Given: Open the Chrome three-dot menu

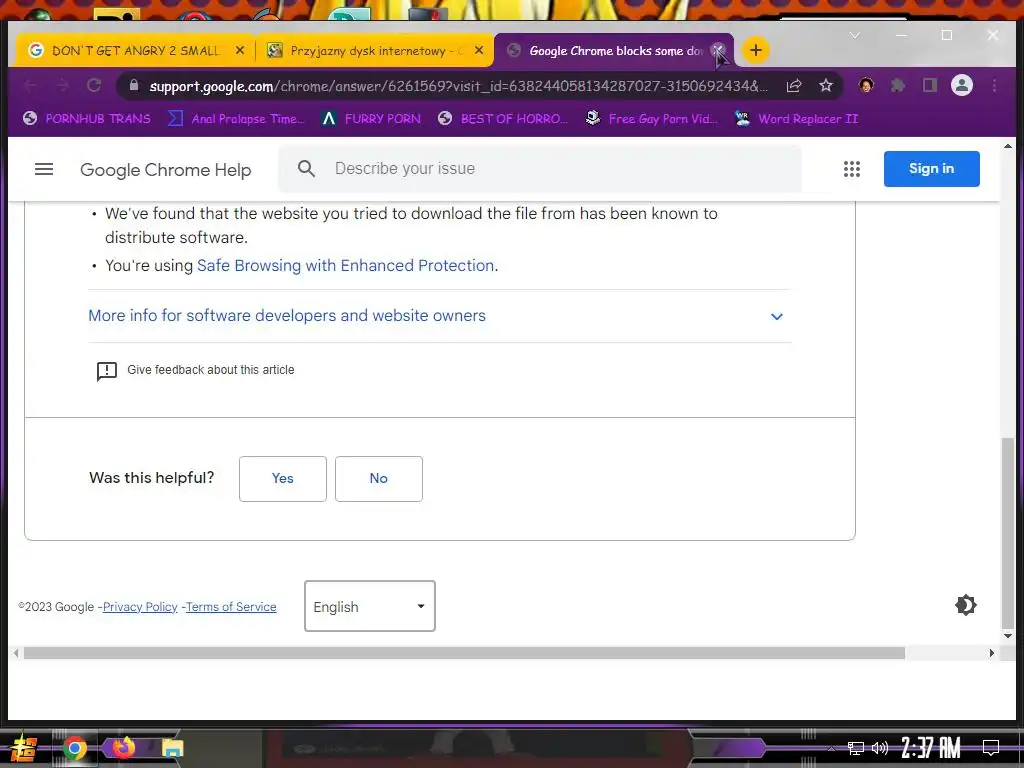Looking at the screenshot, I should (994, 86).
